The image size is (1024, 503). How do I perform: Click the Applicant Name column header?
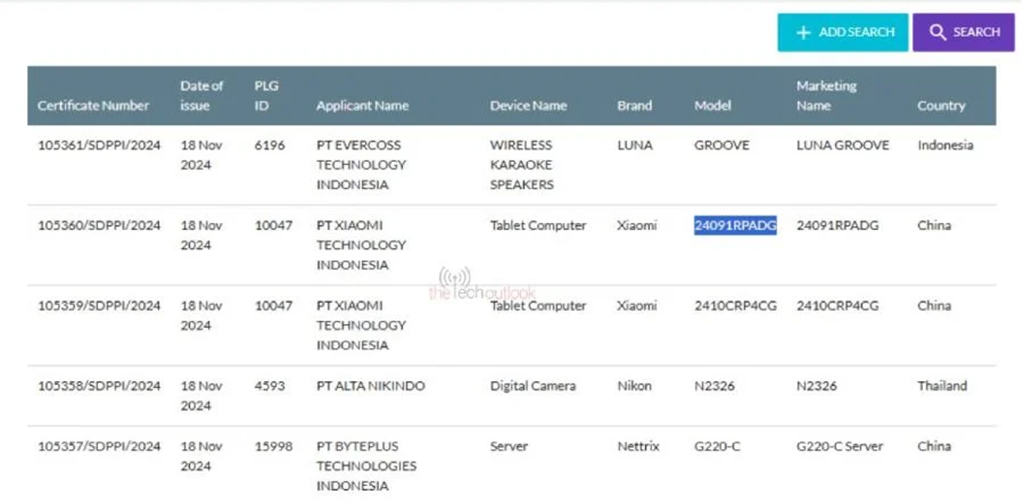pos(362,105)
